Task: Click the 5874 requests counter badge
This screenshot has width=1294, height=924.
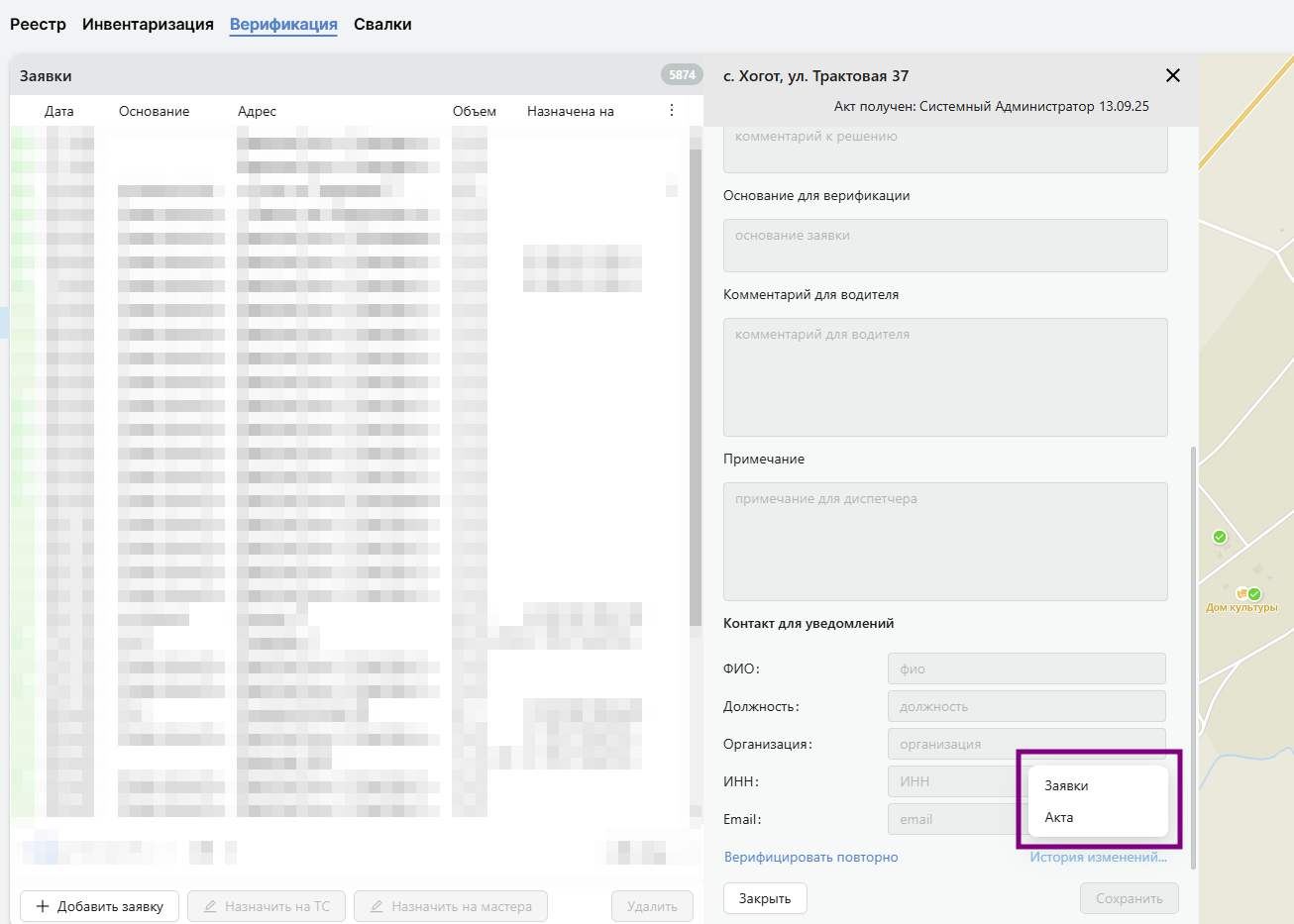Action: (x=682, y=75)
